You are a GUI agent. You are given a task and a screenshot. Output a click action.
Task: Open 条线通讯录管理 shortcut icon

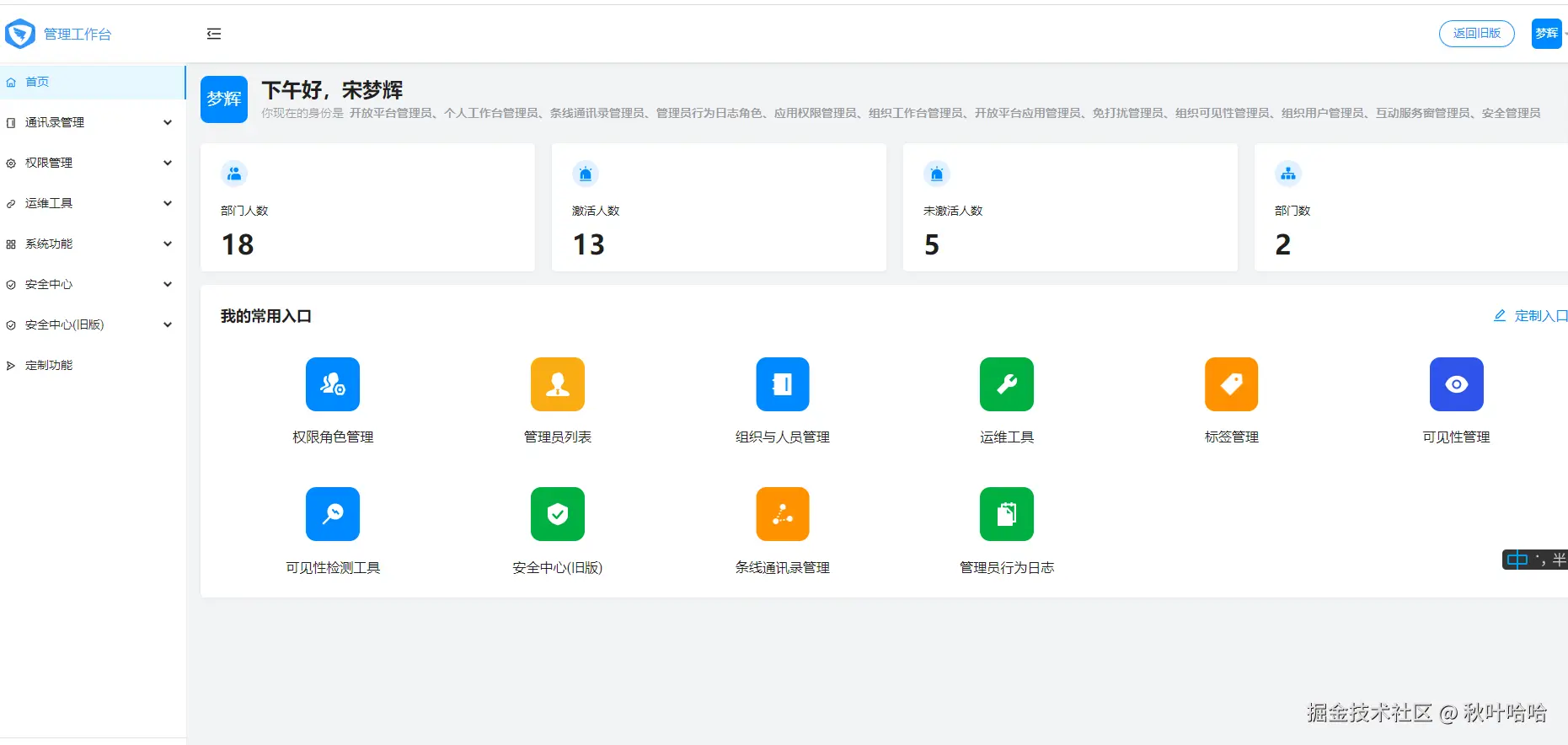coord(783,514)
